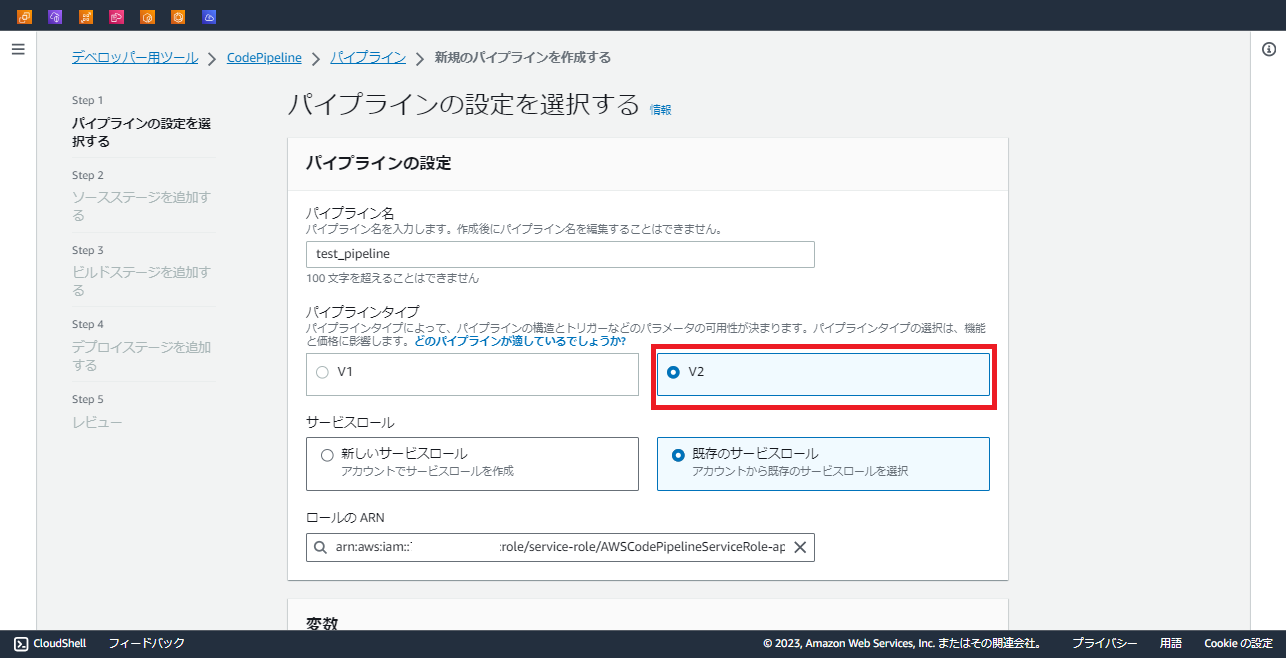This screenshot has height=658, width=1286.
Task: Choose 既存のサービスロール option
Action: point(823,464)
